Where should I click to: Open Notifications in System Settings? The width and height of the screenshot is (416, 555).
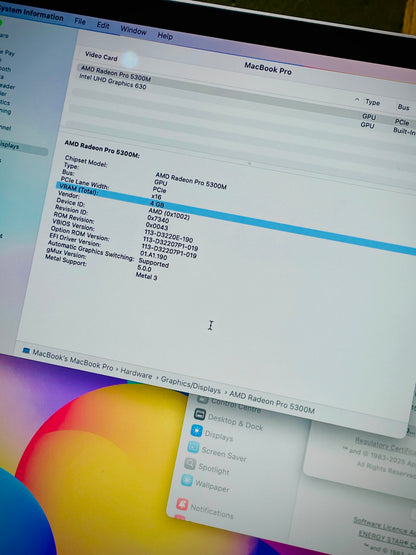[x=205, y=509]
